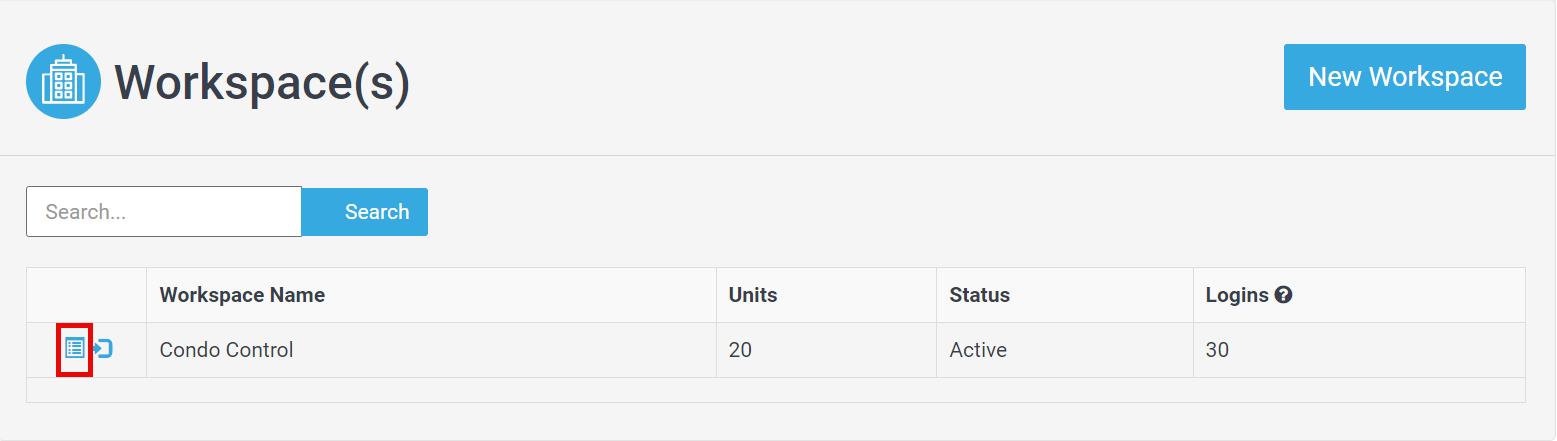
Task: Click the Units column header
Action: [x=753, y=295]
